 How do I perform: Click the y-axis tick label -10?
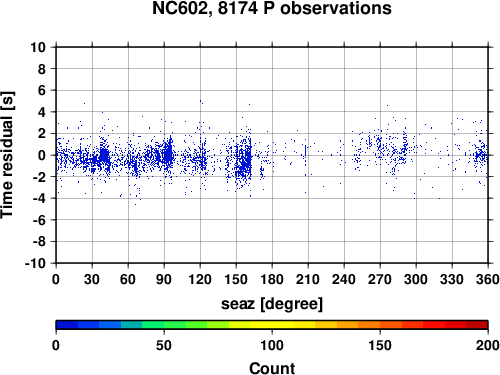[x=35, y=263]
